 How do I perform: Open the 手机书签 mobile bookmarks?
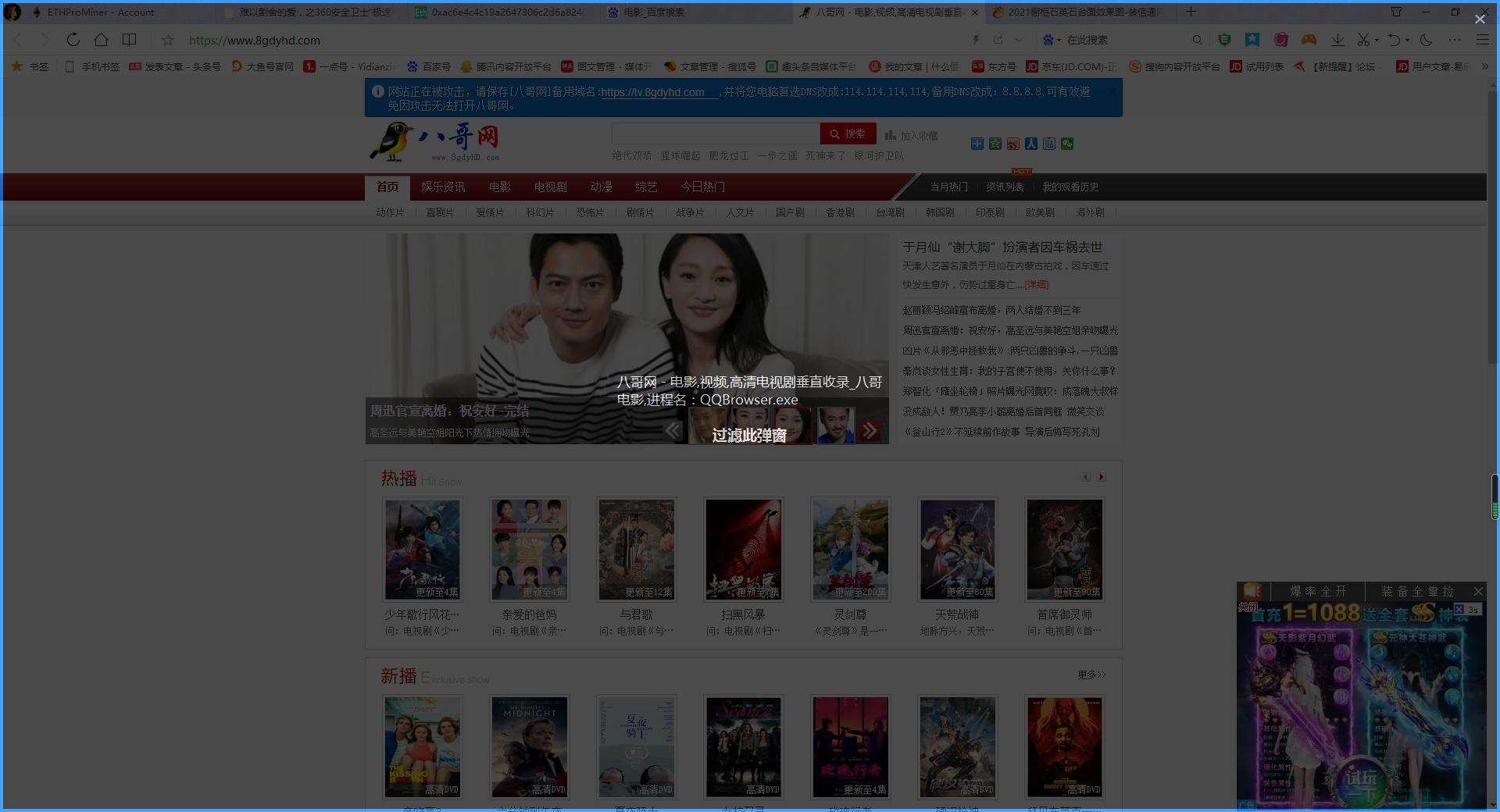92,66
